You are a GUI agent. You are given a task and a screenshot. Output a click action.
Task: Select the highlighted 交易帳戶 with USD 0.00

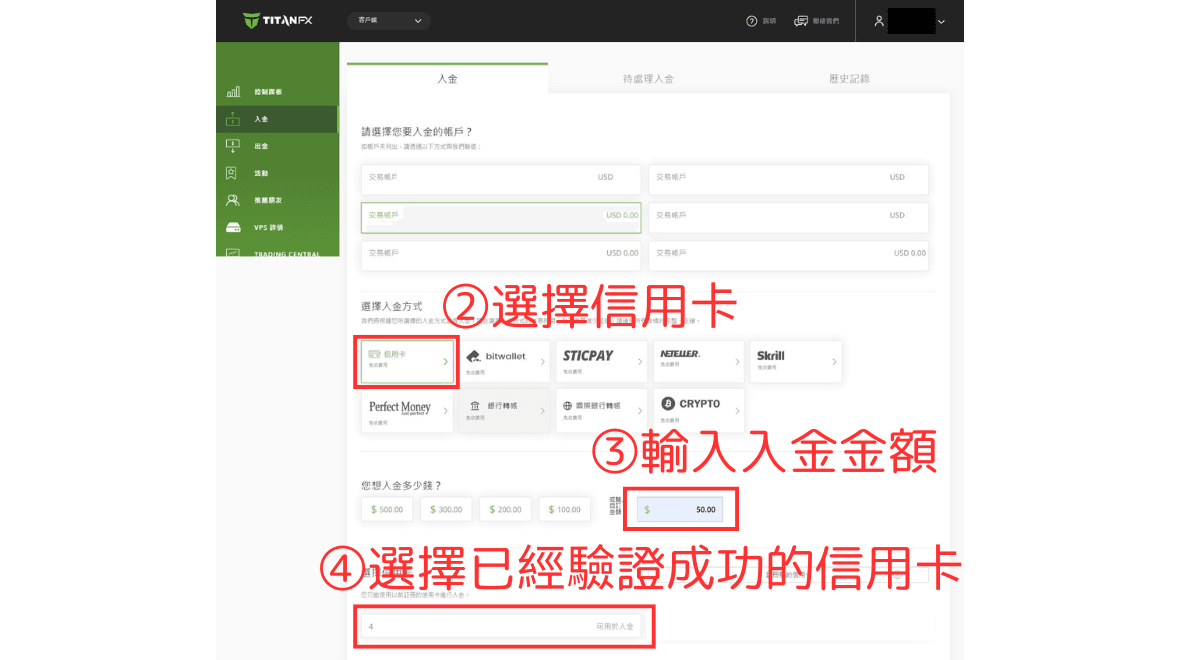(x=501, y=217)
